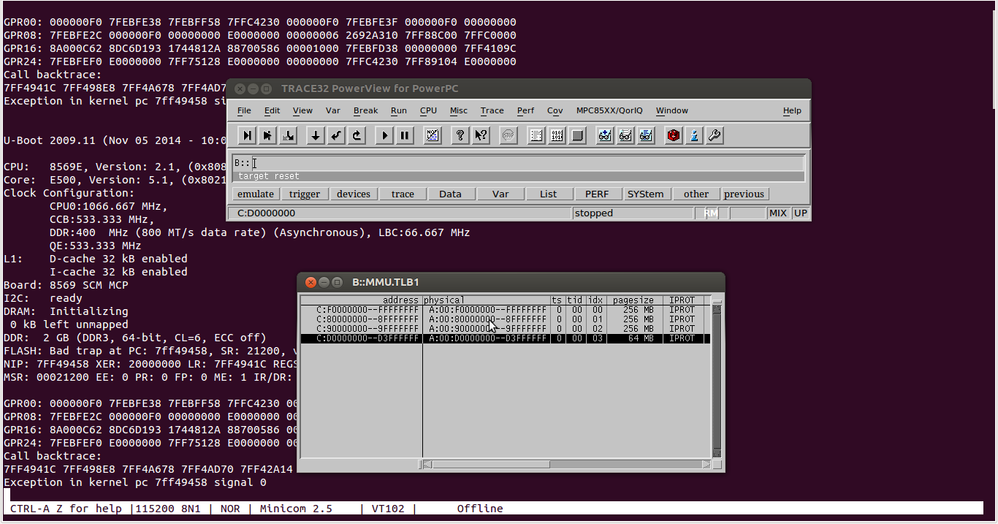
Task: Click the 'other' softkey button
Action: coord(696,194)
